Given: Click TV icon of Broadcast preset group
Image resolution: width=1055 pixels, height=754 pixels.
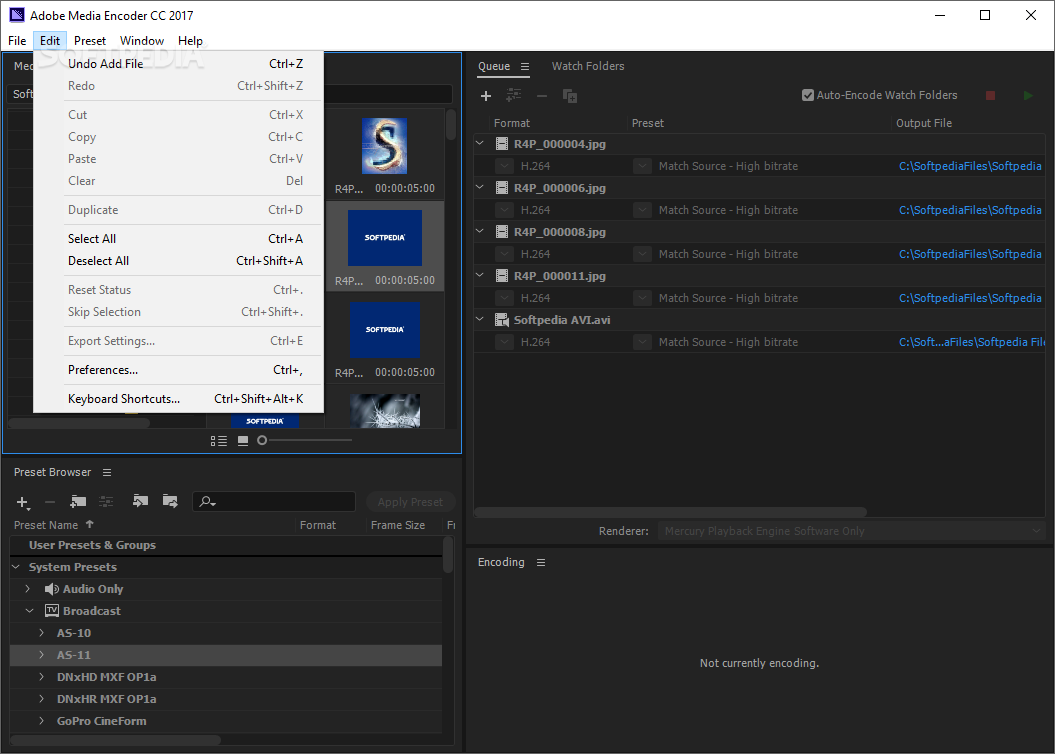Looking at the screenshot, I should [x=52, y=611].
